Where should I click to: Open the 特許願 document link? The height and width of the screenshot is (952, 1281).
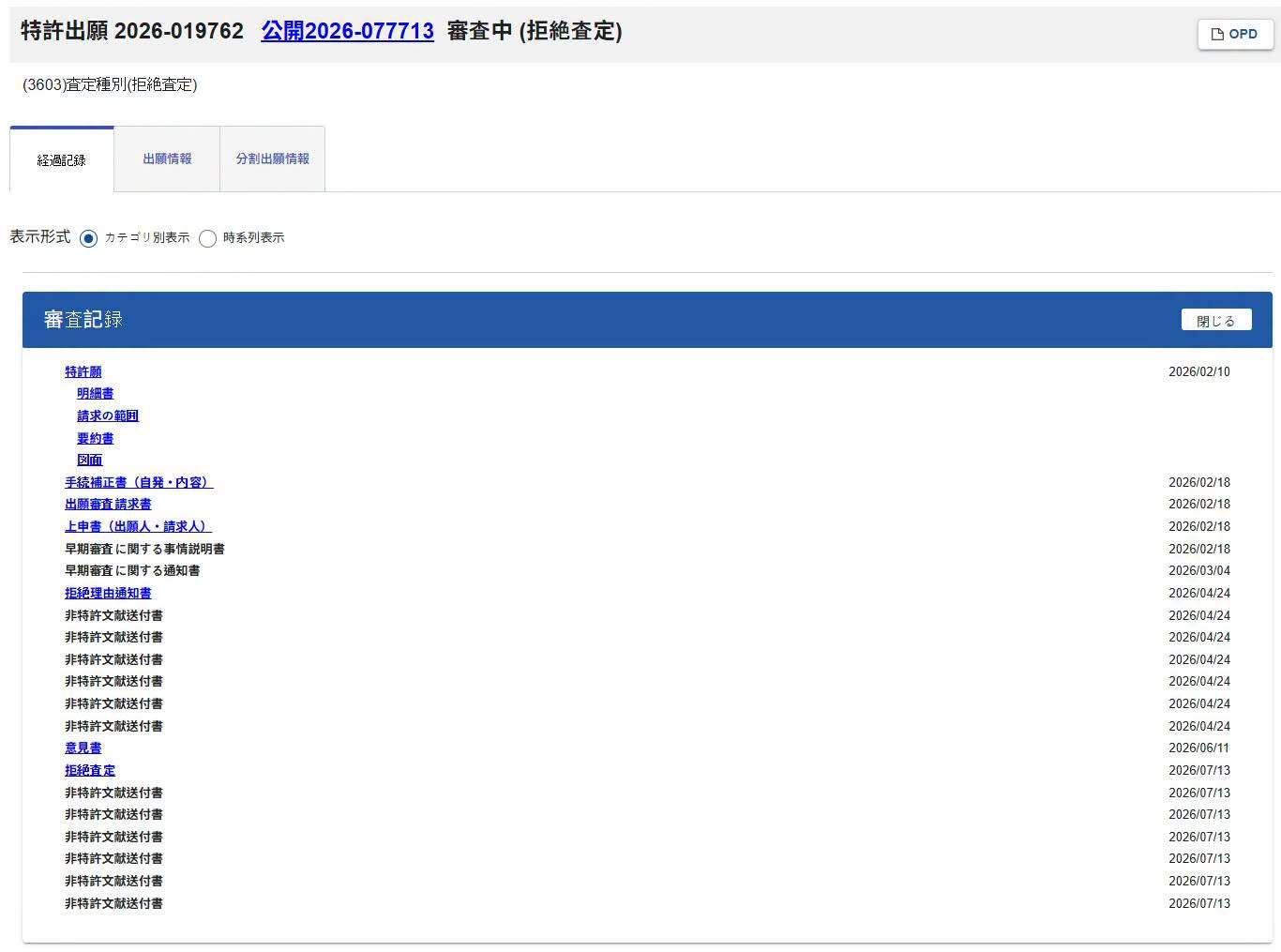83,372
